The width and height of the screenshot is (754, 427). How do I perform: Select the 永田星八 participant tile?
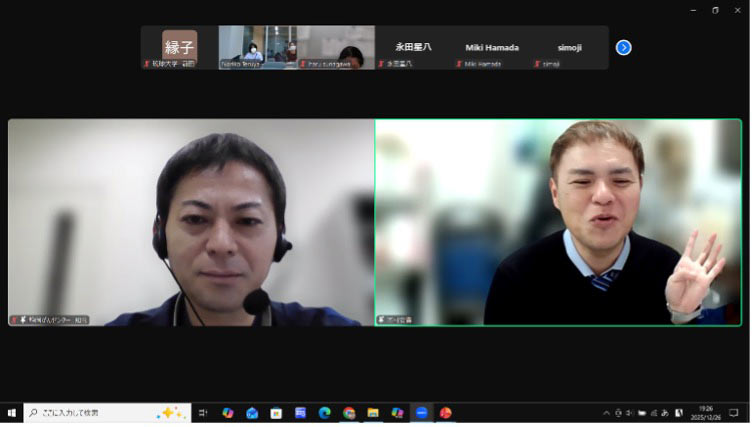(413, 47)
